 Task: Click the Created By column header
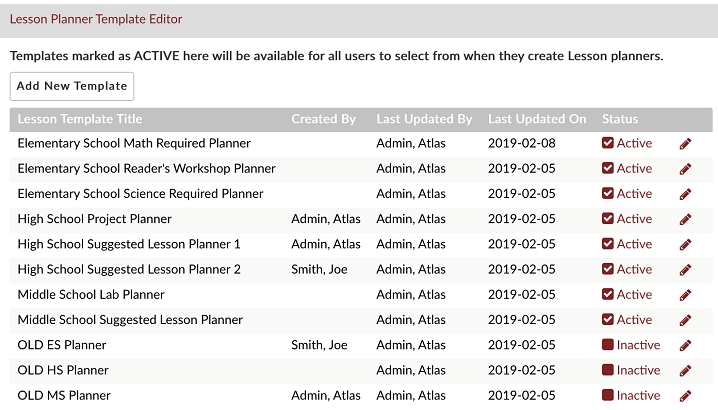323,119
